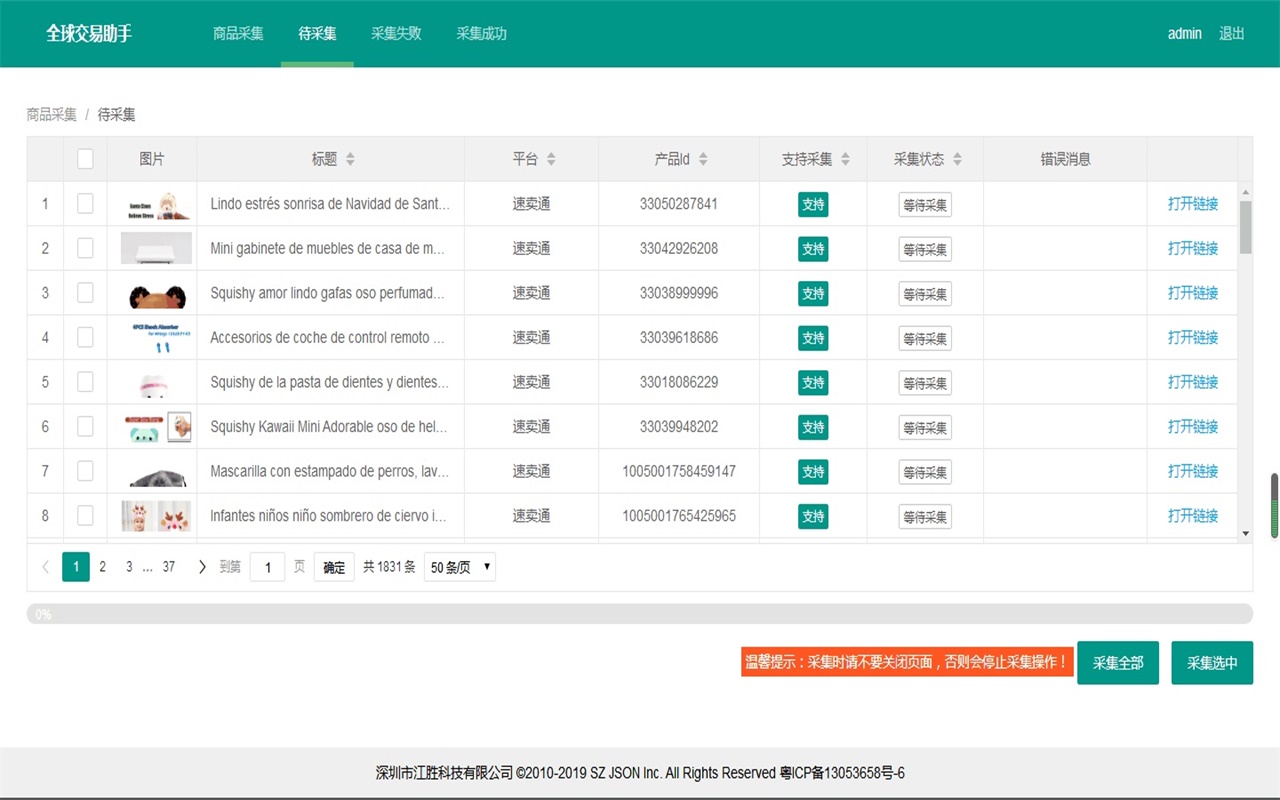The width and height of the screenshot is (1280, 800).
Task: Click the 采集全部 button
Action: (1117, 663)
